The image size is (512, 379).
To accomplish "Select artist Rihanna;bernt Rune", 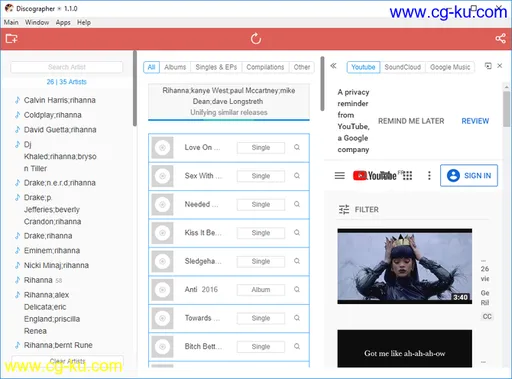I will (x=58, y=345).
